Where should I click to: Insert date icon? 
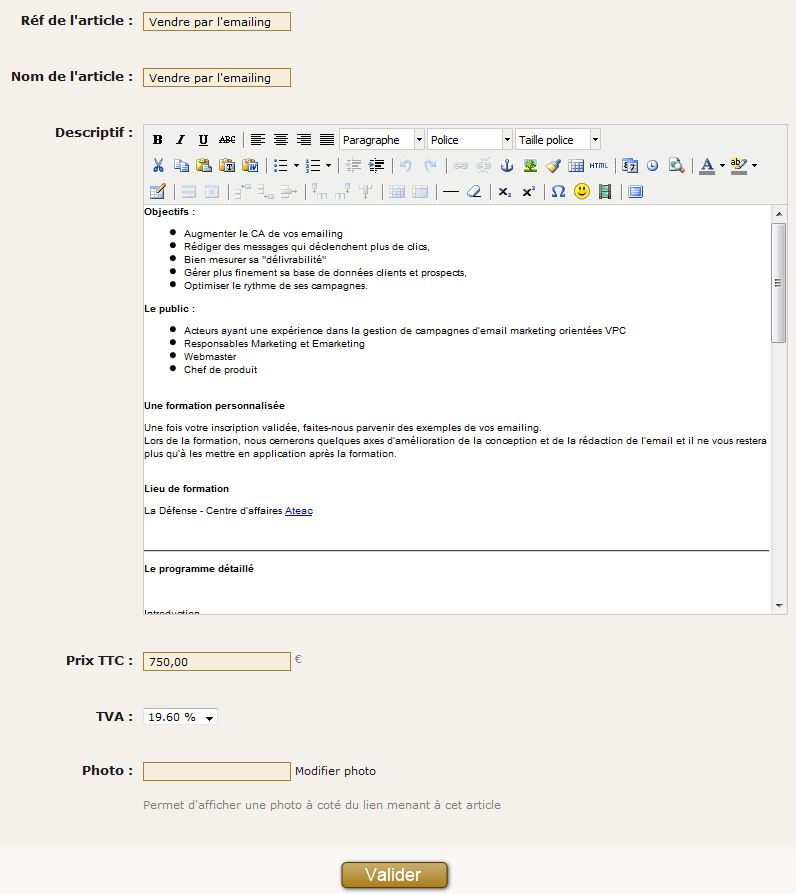(630, 165)
